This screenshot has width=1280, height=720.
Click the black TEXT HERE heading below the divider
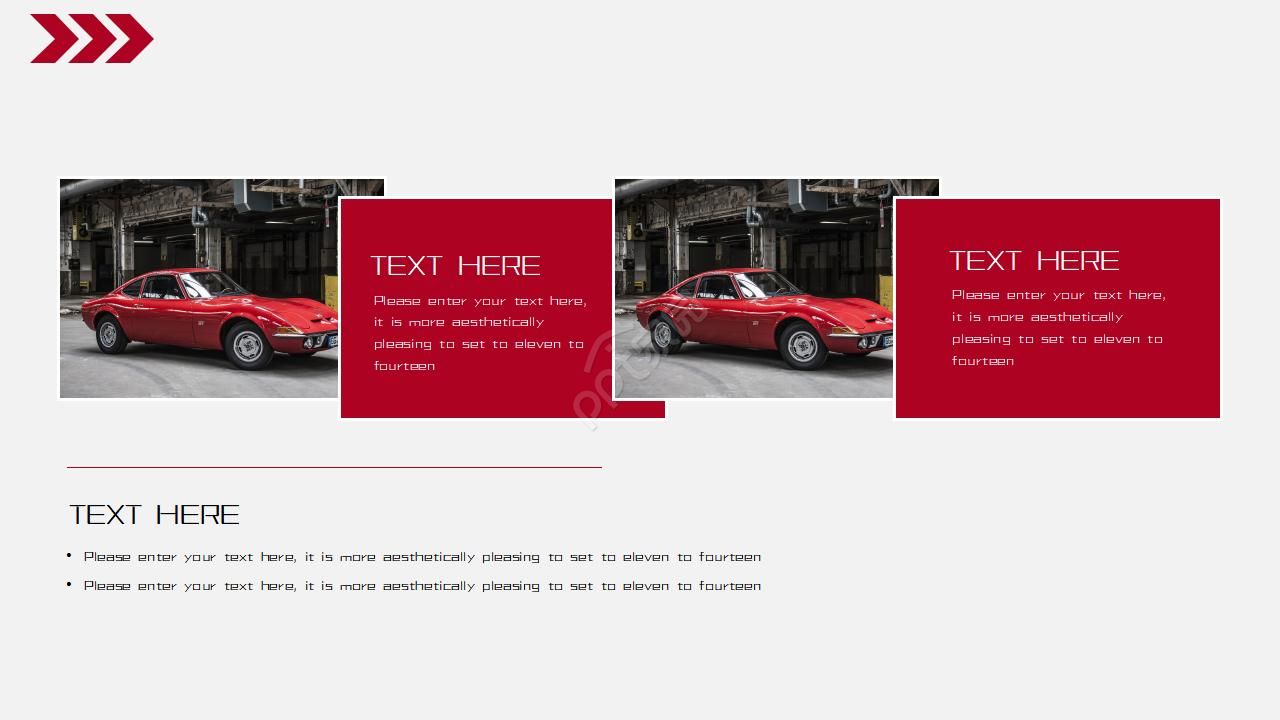click(154, 515)
